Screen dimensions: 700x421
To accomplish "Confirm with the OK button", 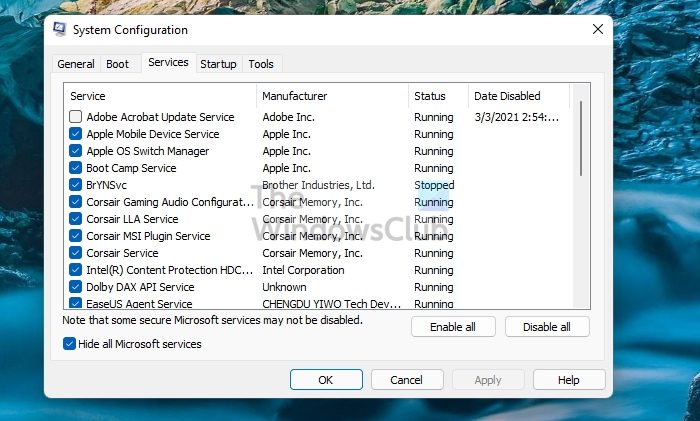I will click(326, 380).
